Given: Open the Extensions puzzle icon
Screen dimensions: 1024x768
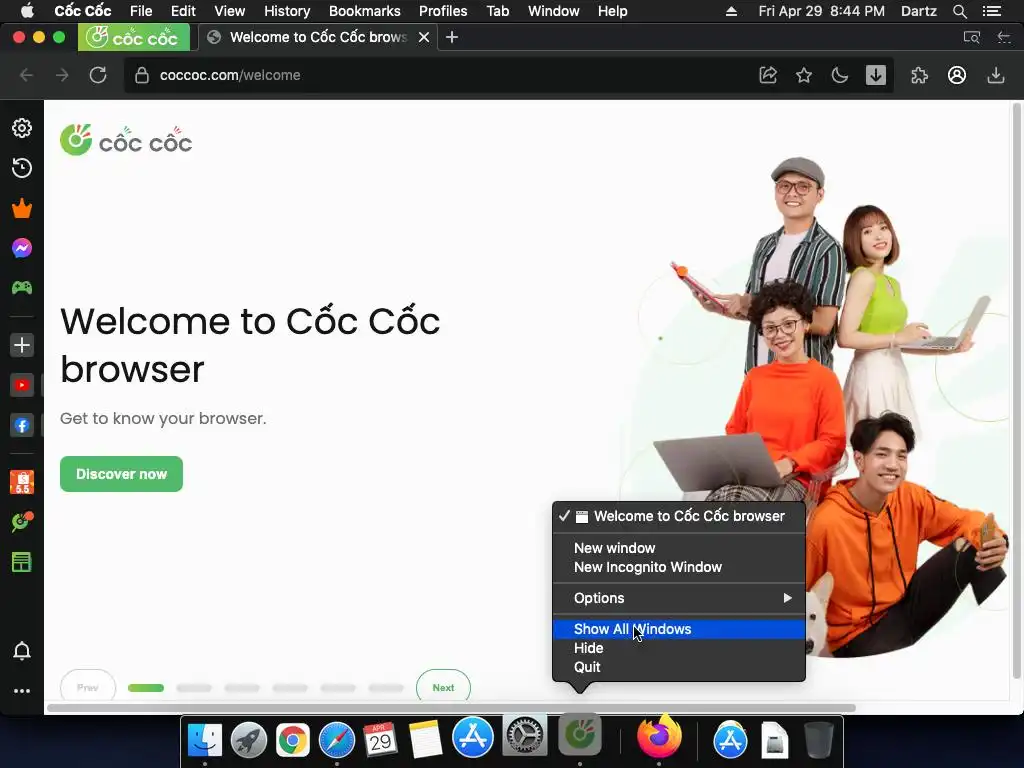Looking at the screenshot, I should [x=919, y=75].
